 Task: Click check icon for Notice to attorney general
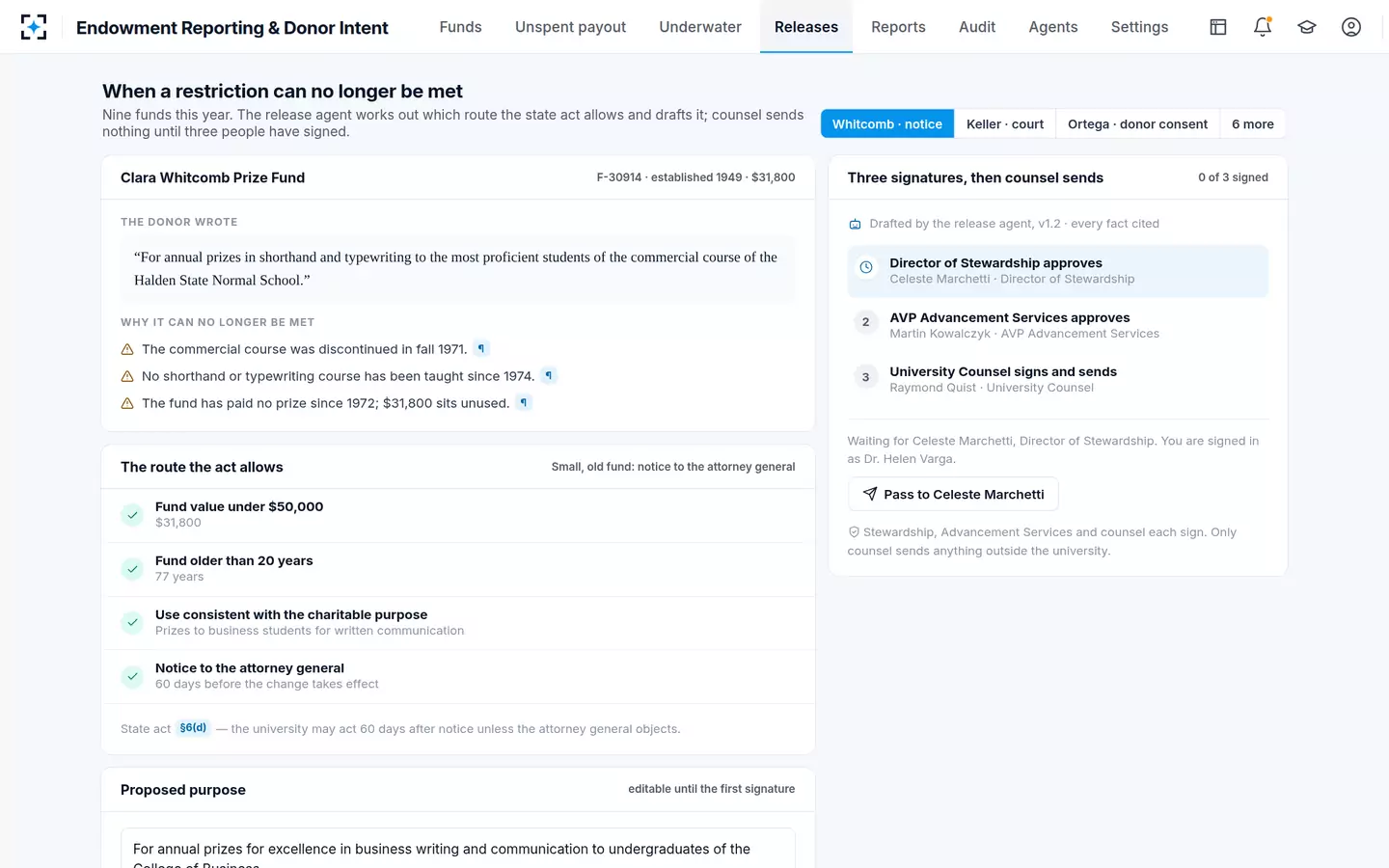pos(133,677)
